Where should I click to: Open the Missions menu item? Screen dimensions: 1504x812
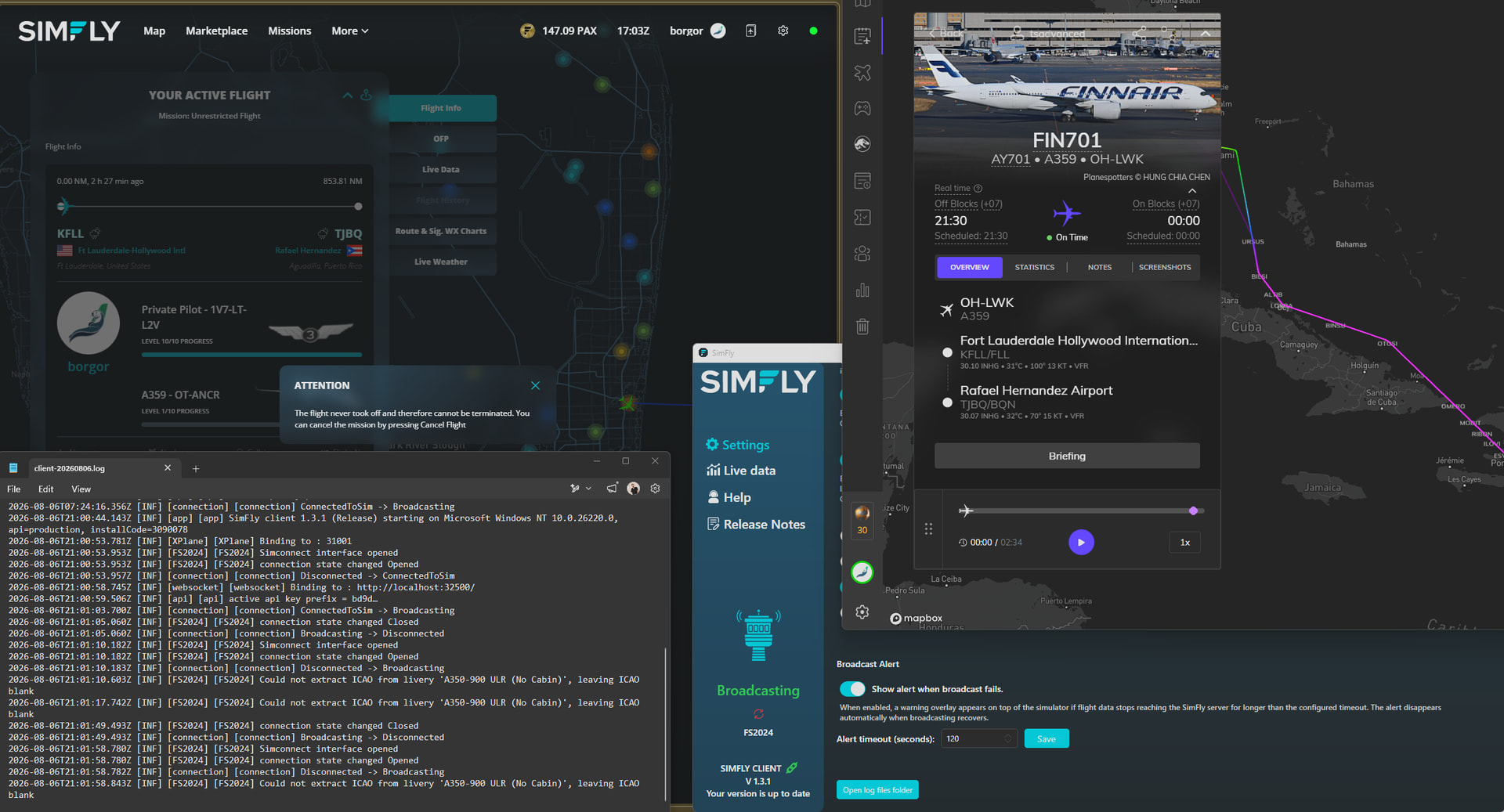click(290, 31)
